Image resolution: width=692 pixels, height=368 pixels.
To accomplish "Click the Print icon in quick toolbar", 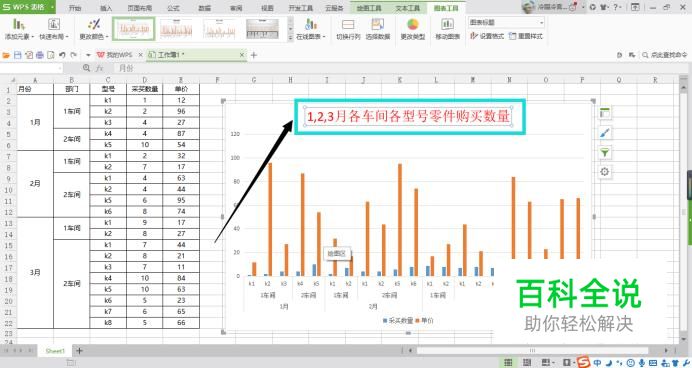I will 40,55.
